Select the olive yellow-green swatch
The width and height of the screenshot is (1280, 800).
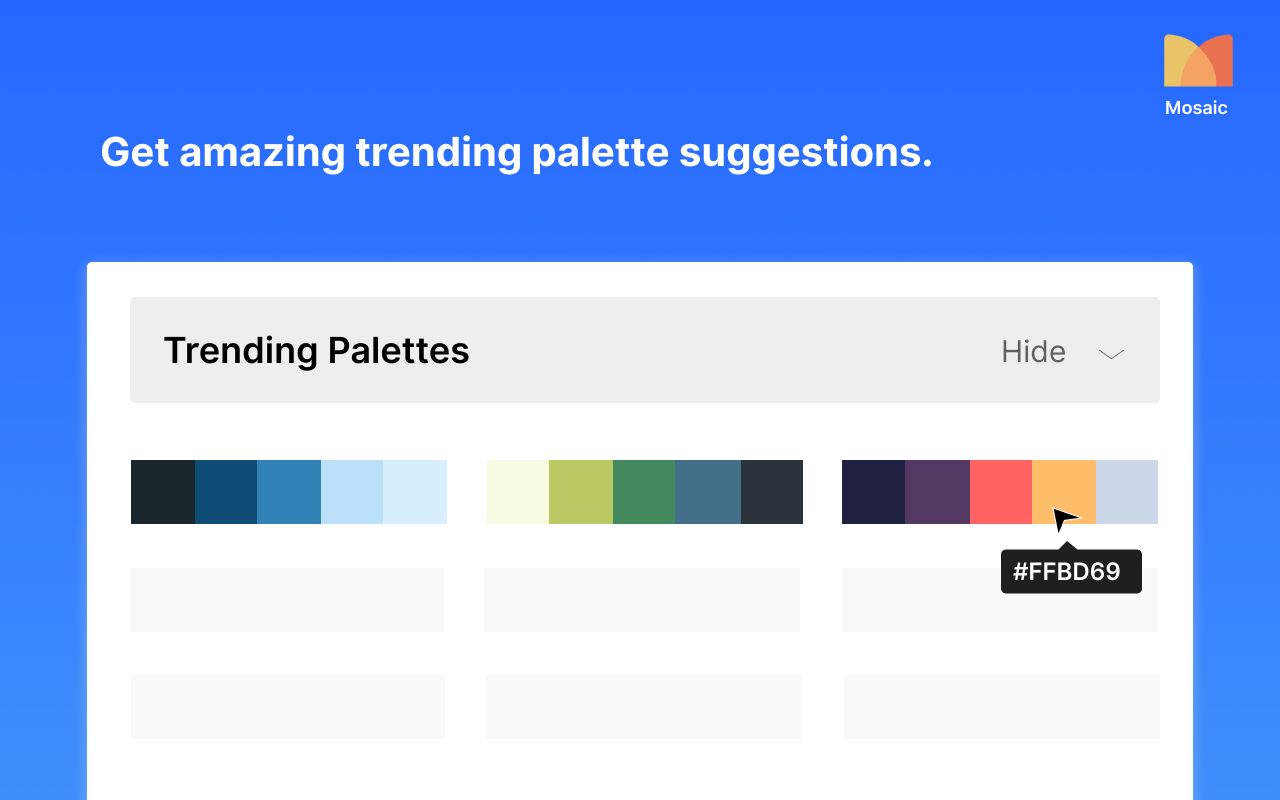pos(581,492)
